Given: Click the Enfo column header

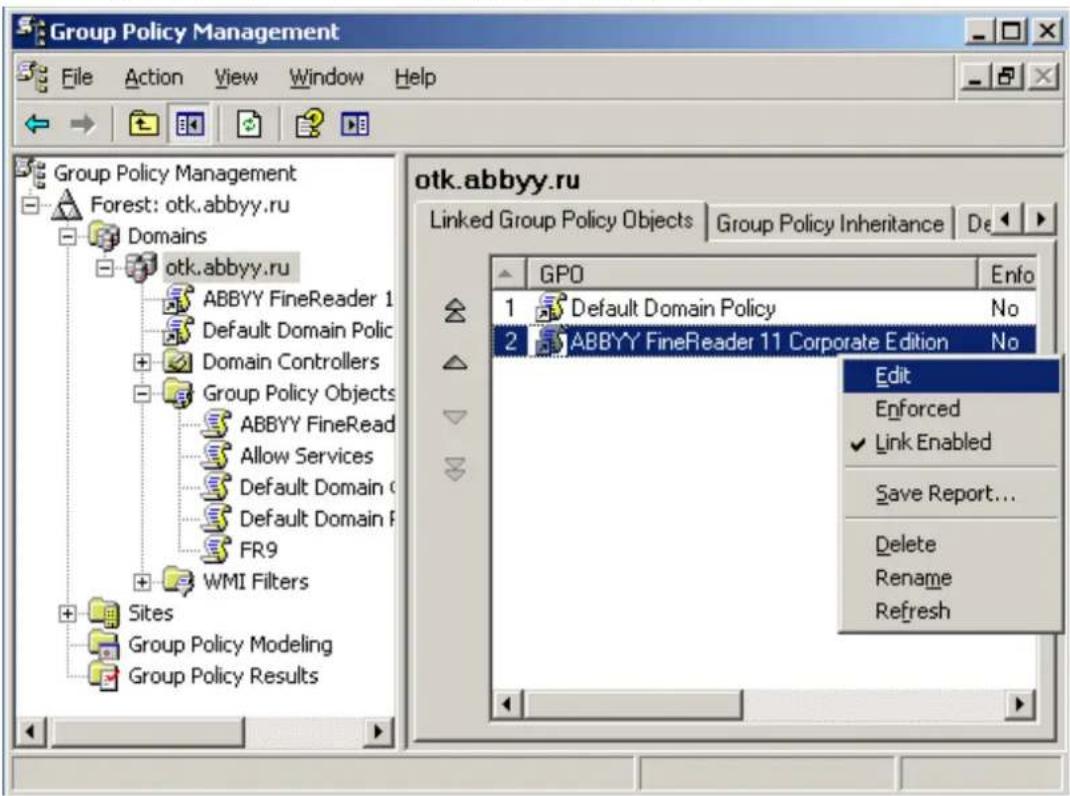Looking at the screenshot, I should [1008, 274].
